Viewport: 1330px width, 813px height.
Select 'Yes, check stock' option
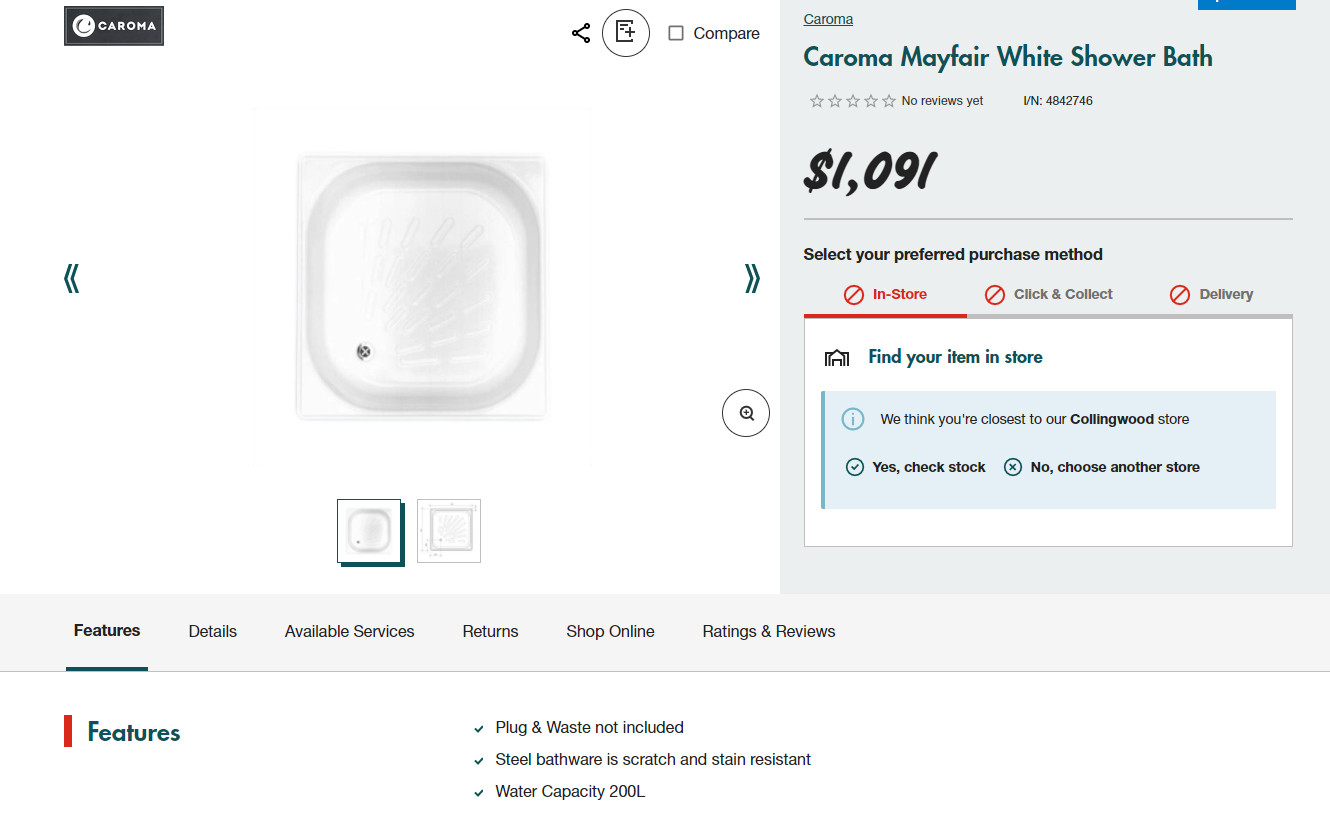pos(914,466)
